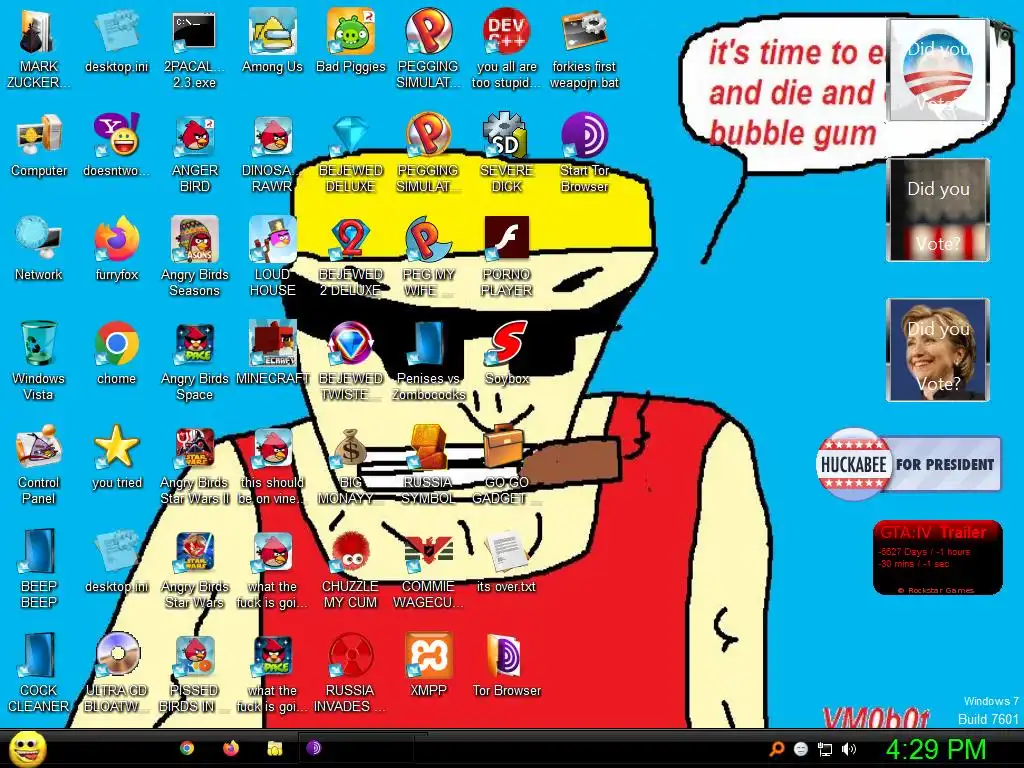Select the Yahoo 'doesntwo...' shortcut
1024x768 pixels.
(x=116, y=146)
